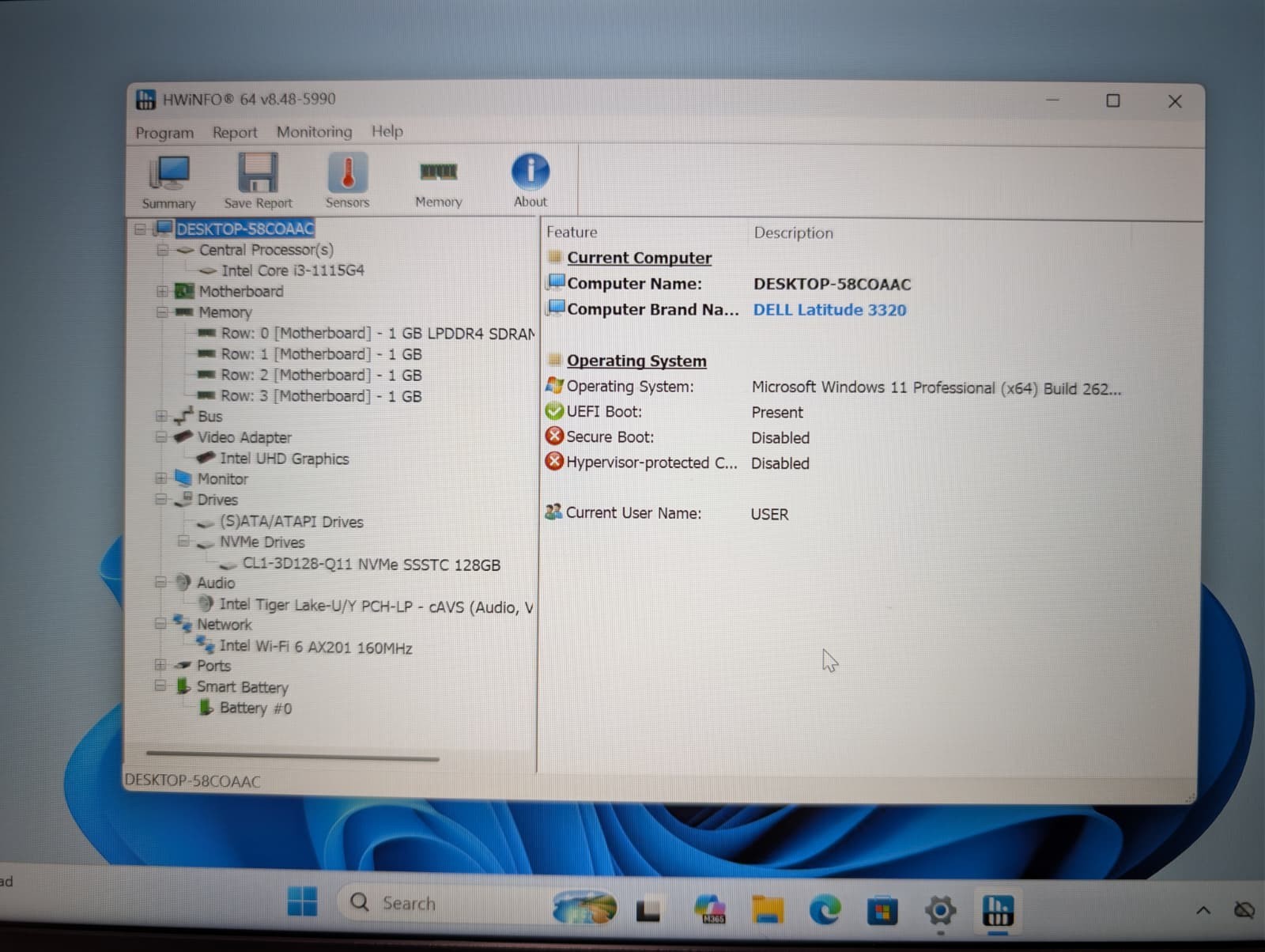Screen dimensions: 1265x952
Task: Open Microsoft 365 Copilot taskbar icon
Action: (709, 909)
